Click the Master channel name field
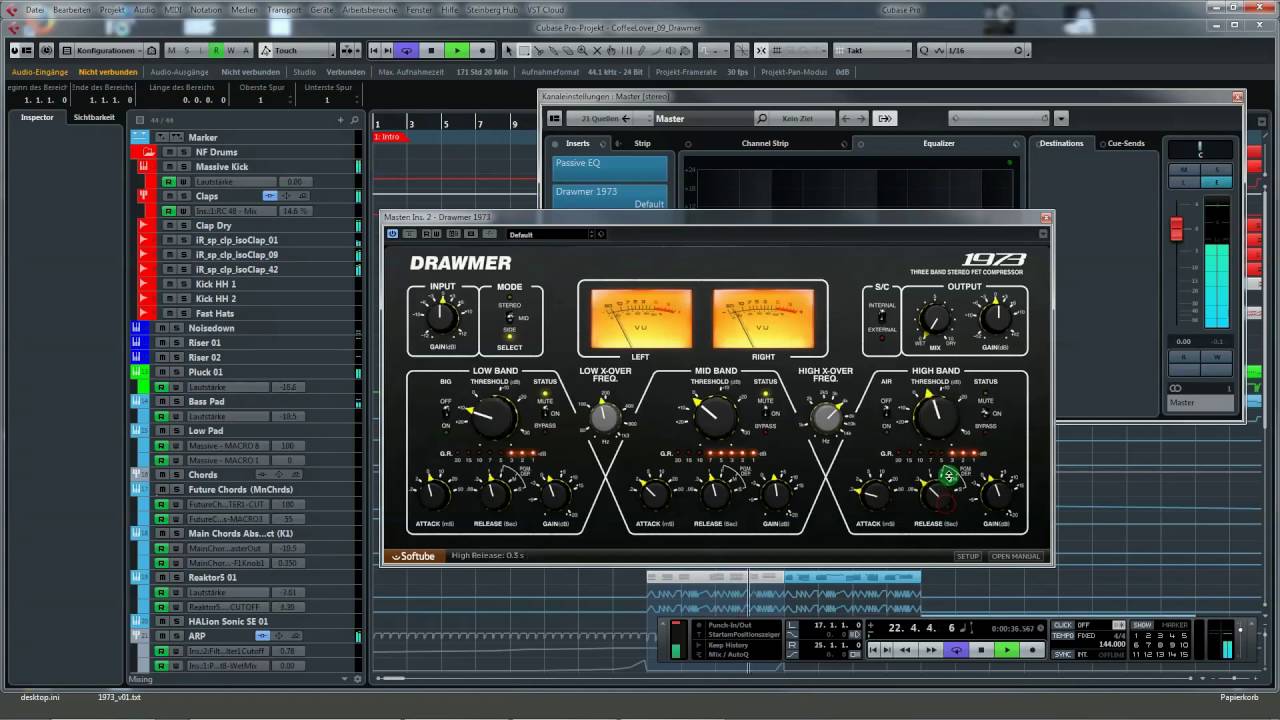The width and height of the screenshot is (1280, 720). pos(1202,403)
